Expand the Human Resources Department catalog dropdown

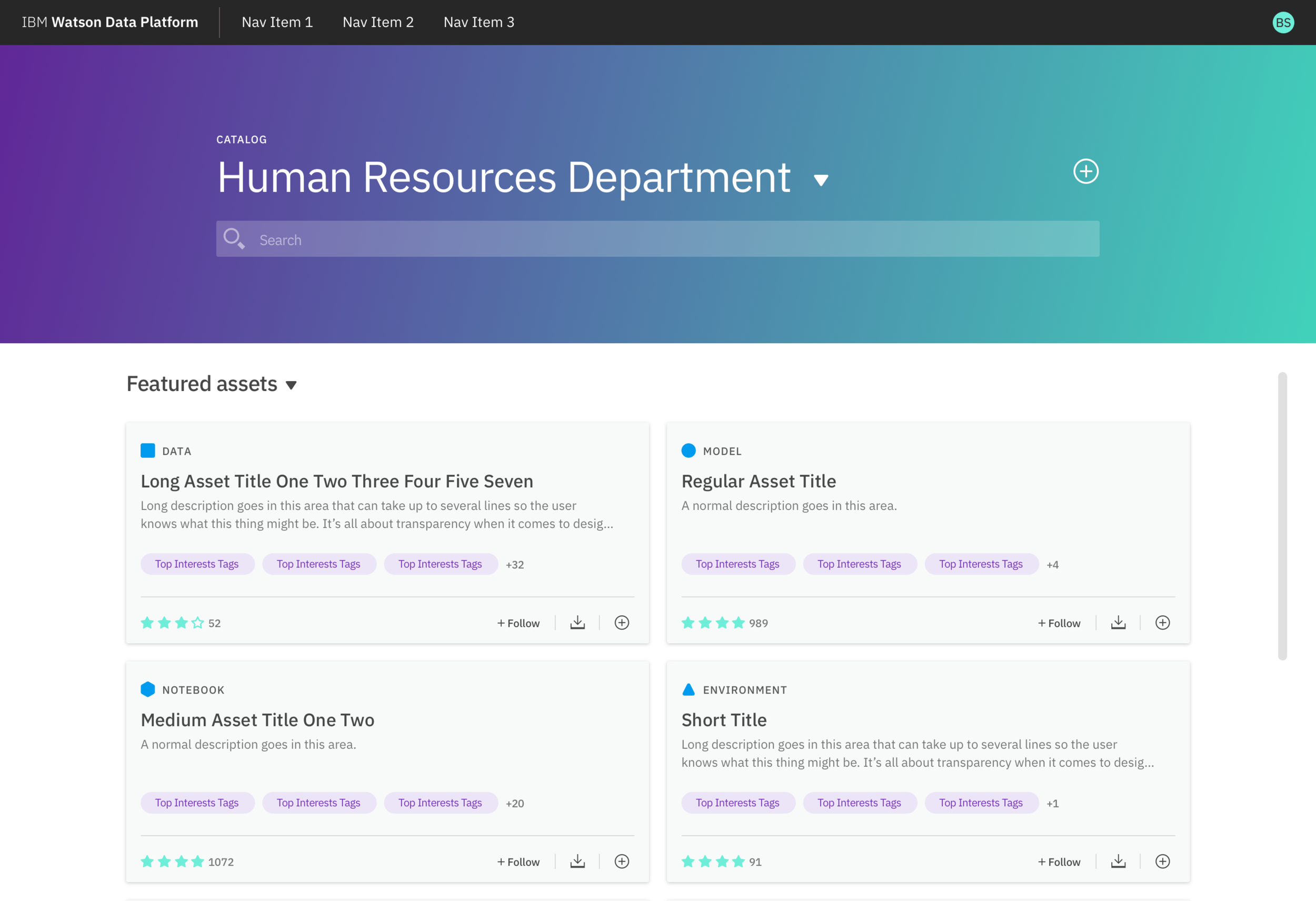821,180
